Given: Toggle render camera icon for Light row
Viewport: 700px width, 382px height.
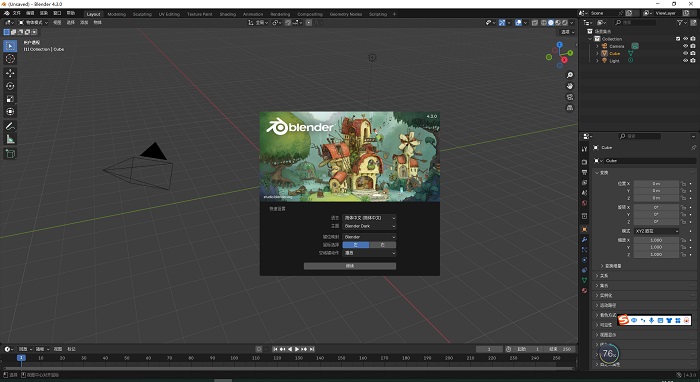Looking at the screenshot, I should point(692,60).
